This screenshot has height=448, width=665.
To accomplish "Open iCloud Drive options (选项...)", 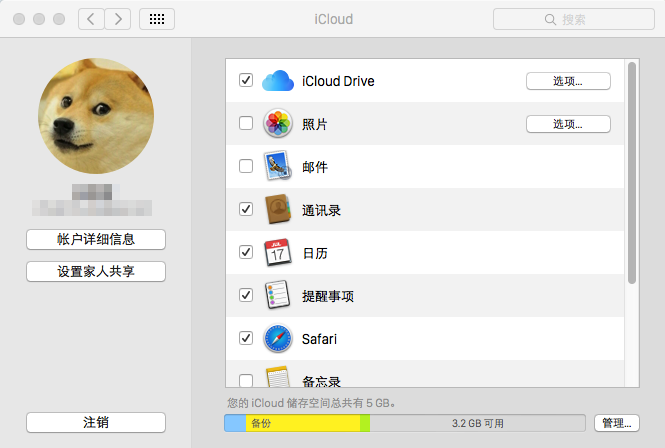I will tap(568, 81).
